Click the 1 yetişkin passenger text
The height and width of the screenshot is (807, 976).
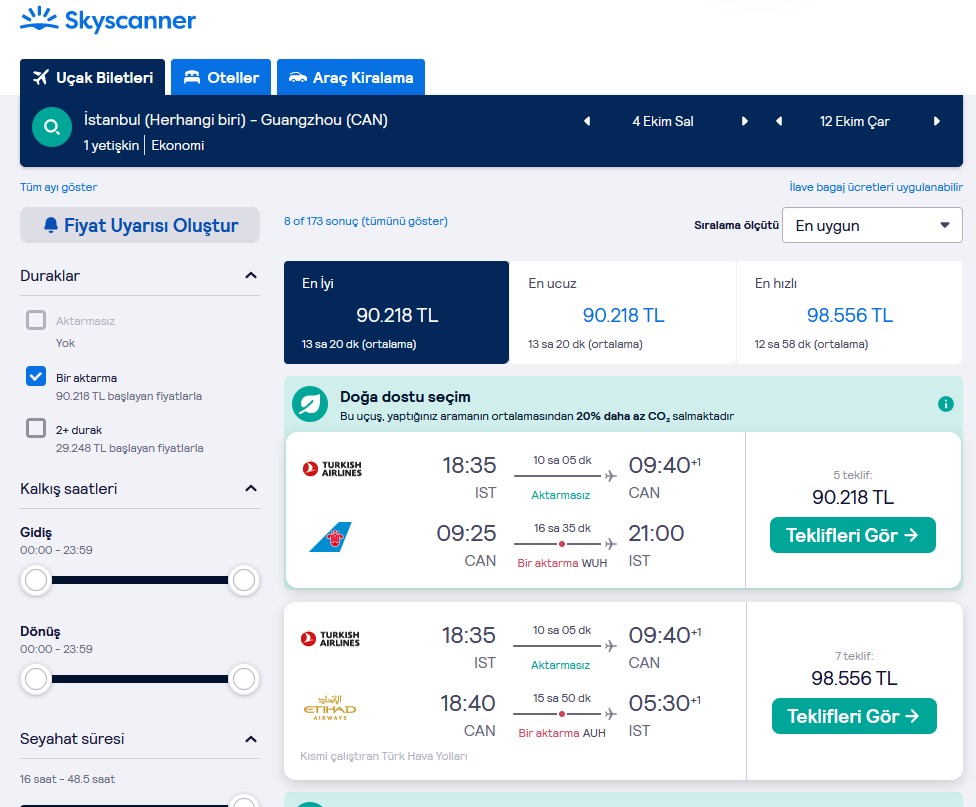(x=111, y=145)
